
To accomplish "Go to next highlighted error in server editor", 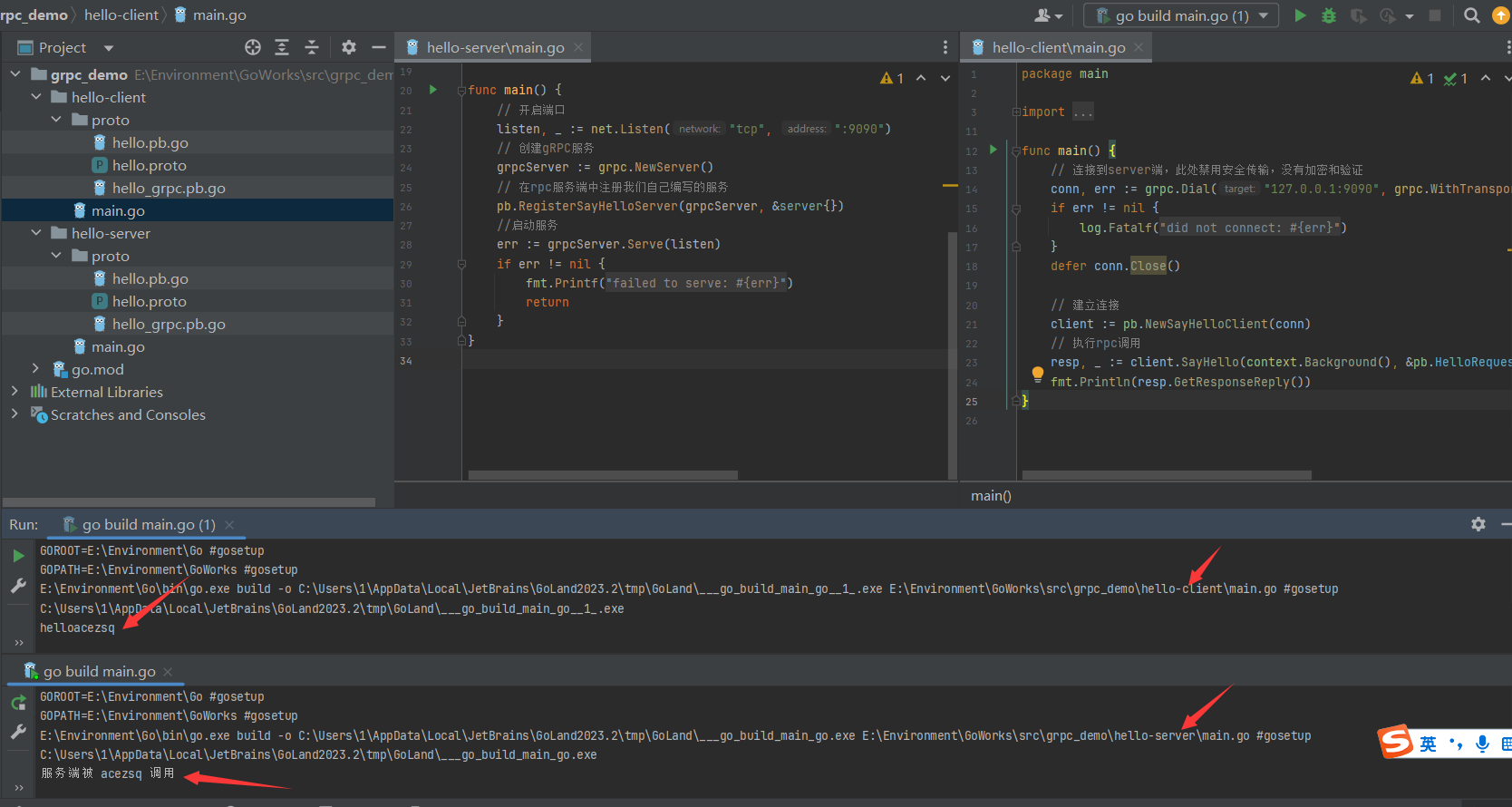I will (945, 79).
